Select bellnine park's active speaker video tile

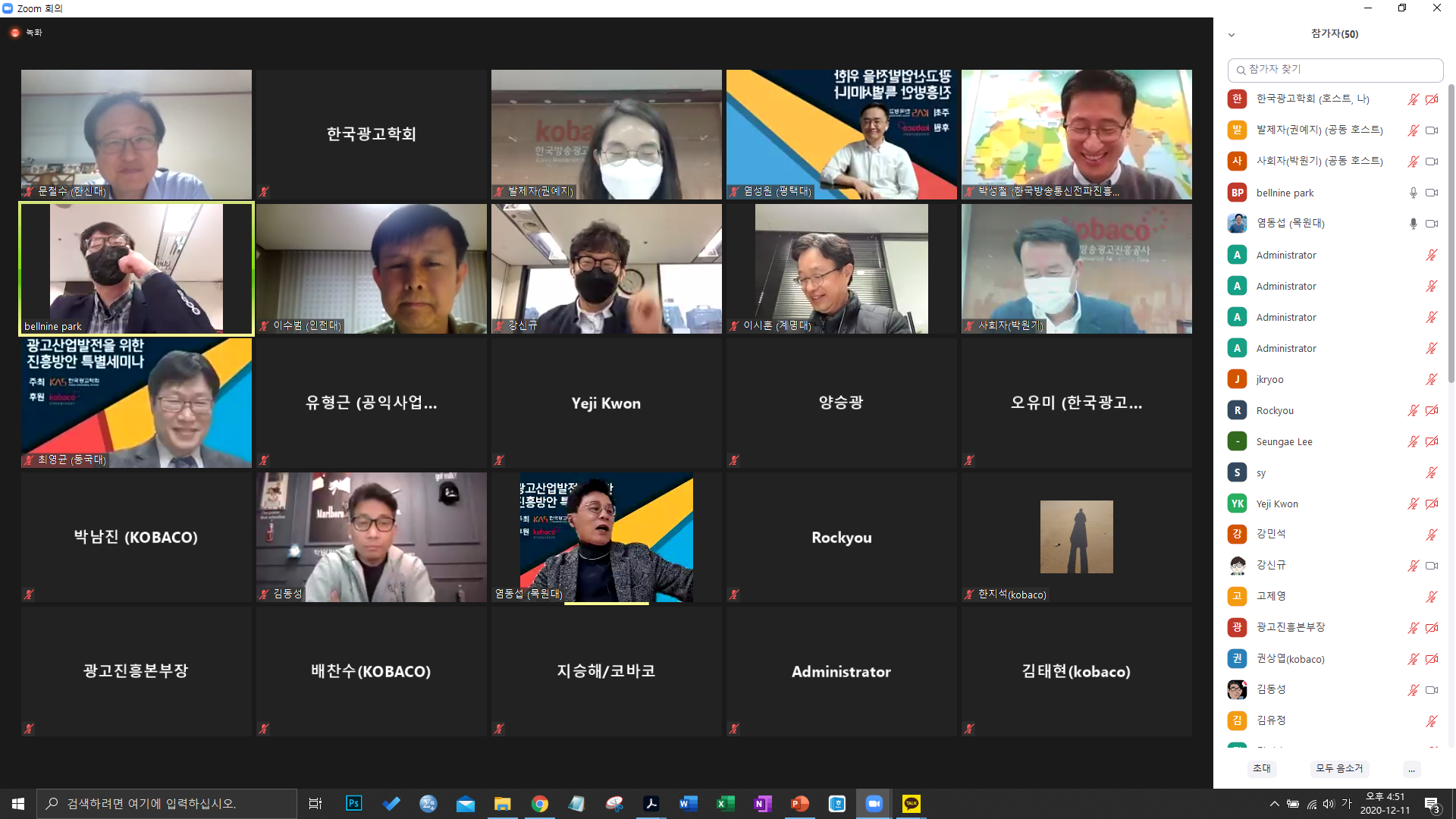pyautogui.click(x=136, y=268)
